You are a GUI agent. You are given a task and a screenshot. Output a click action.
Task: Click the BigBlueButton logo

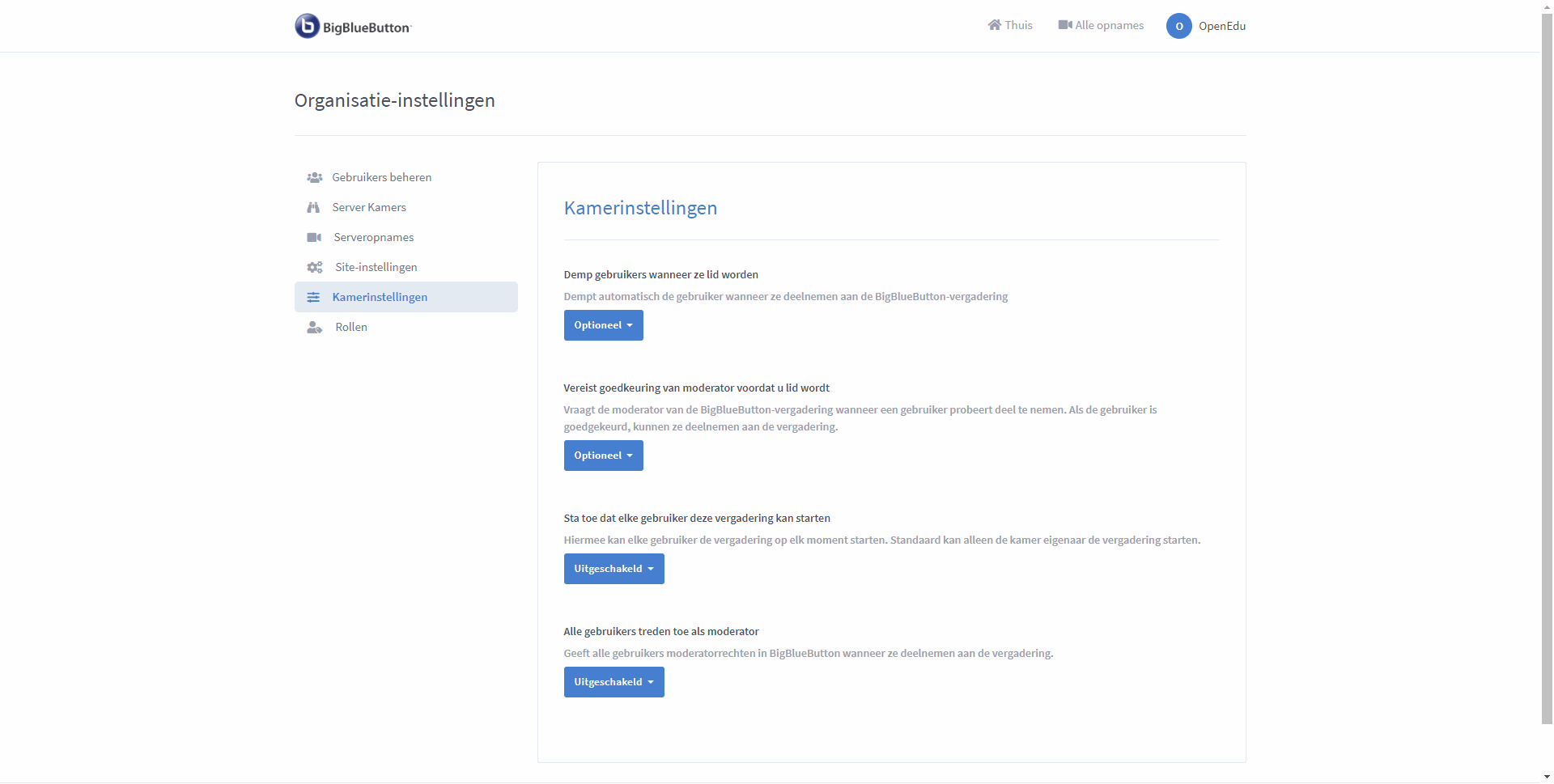click(354, 26)
